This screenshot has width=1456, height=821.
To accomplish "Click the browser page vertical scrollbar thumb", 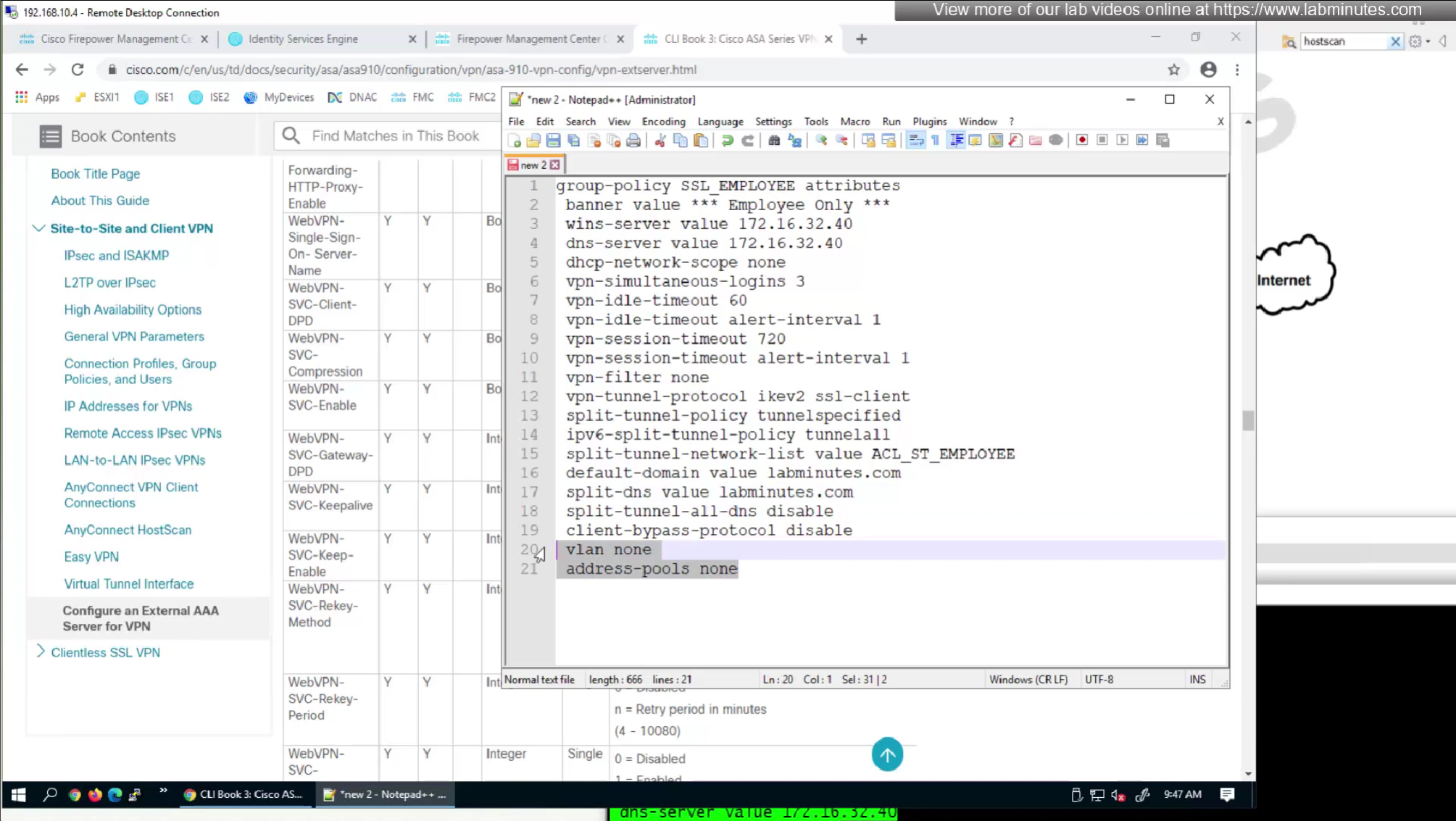I will point(1247,420).
